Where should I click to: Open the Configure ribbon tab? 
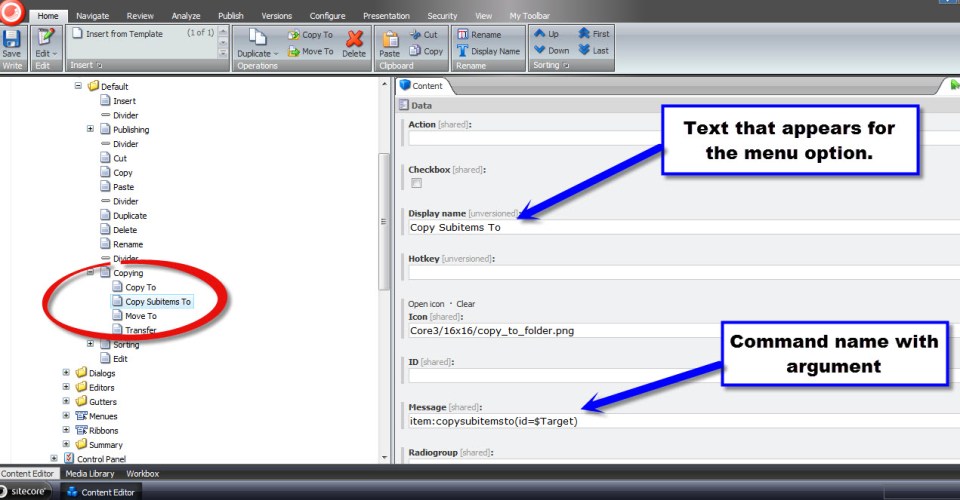click(328, 16)
